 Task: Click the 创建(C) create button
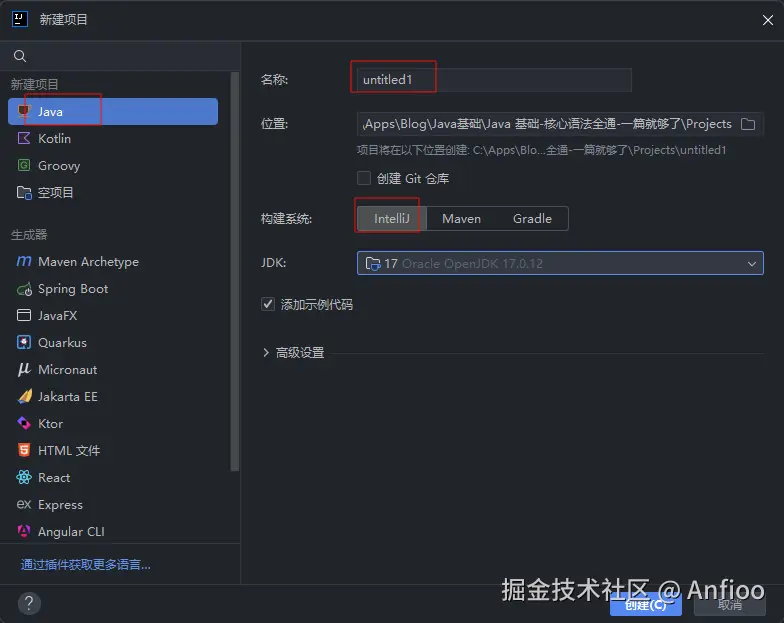(646, 605)
